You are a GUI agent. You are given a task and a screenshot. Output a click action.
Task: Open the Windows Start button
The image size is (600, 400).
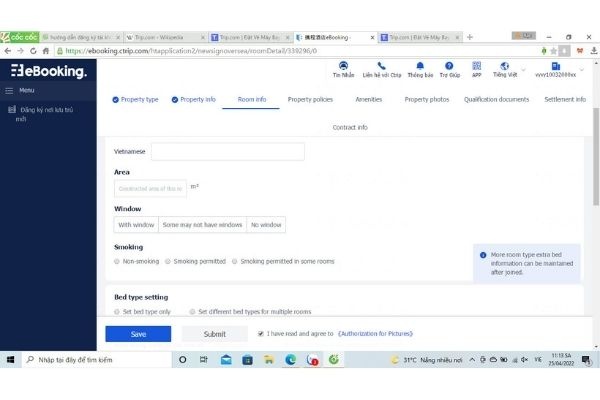(10, 359)
